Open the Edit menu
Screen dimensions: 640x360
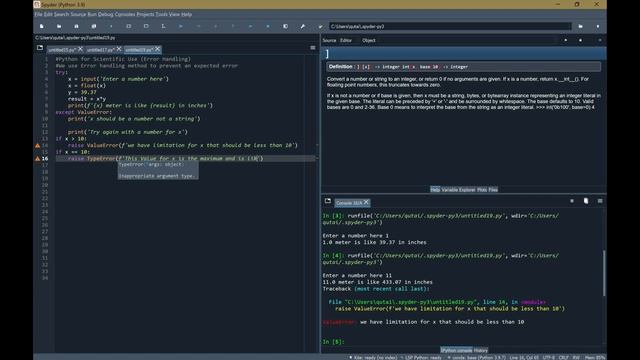click(48, 14)
